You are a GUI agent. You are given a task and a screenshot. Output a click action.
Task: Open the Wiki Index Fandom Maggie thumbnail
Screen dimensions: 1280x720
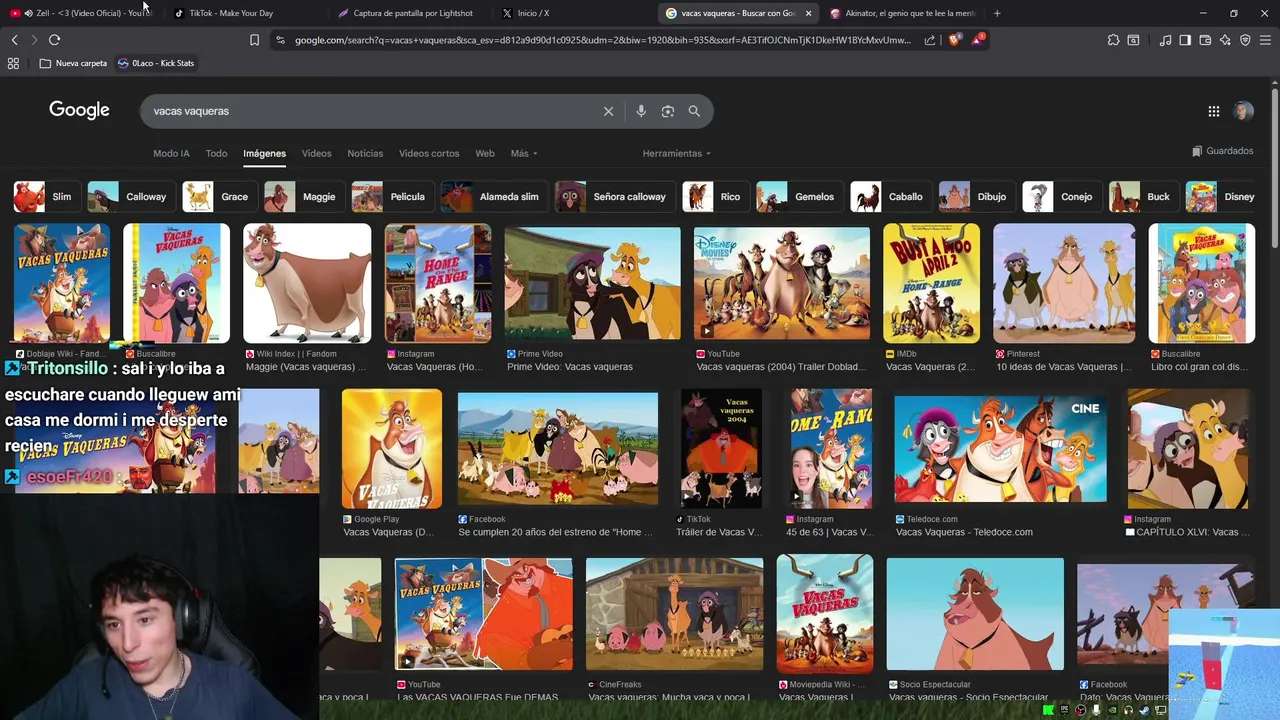pyautogui.click(x=307, y=284)
